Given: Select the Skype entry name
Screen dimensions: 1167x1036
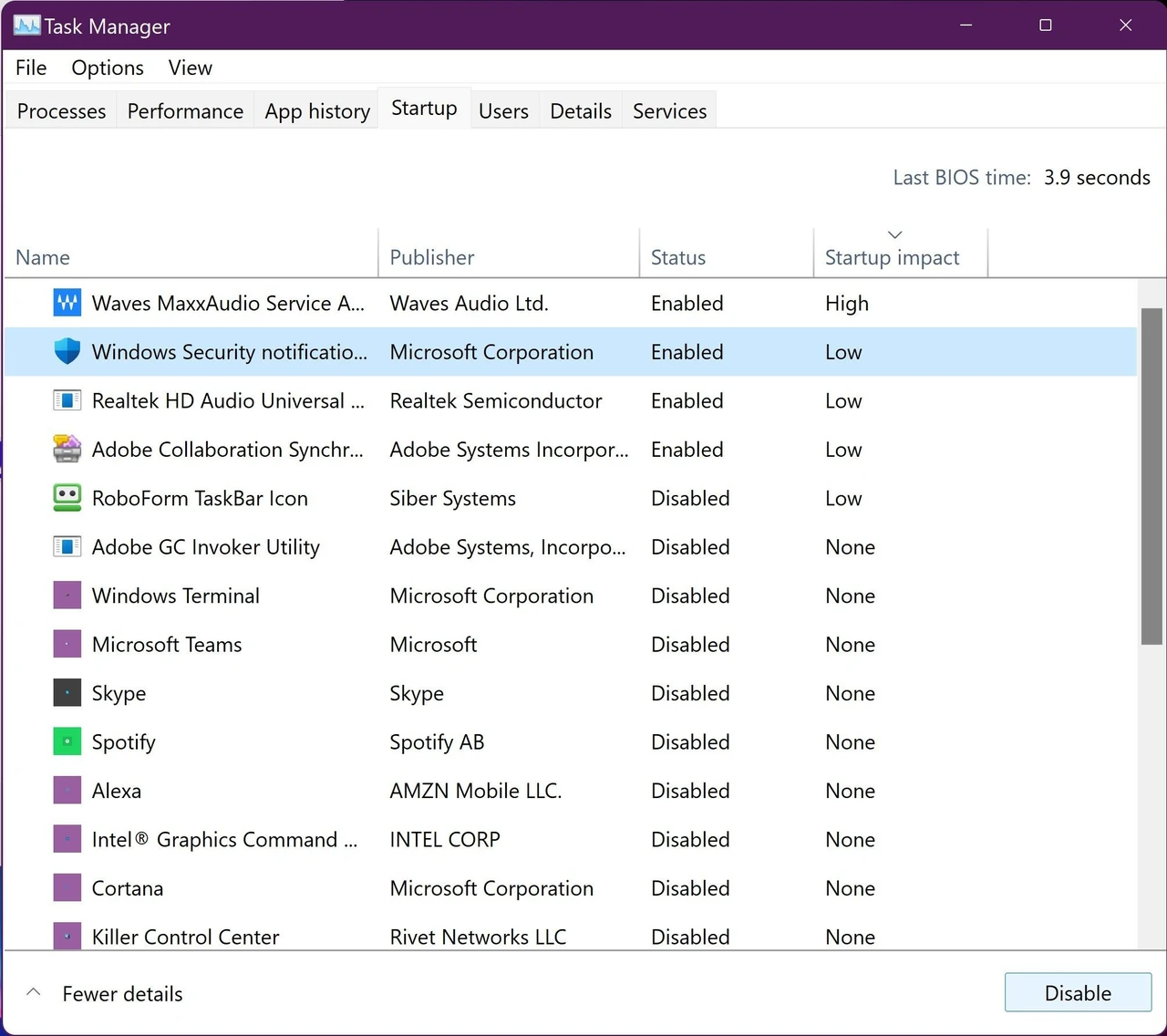Looking at the screenshot, I should pos(119,693).
